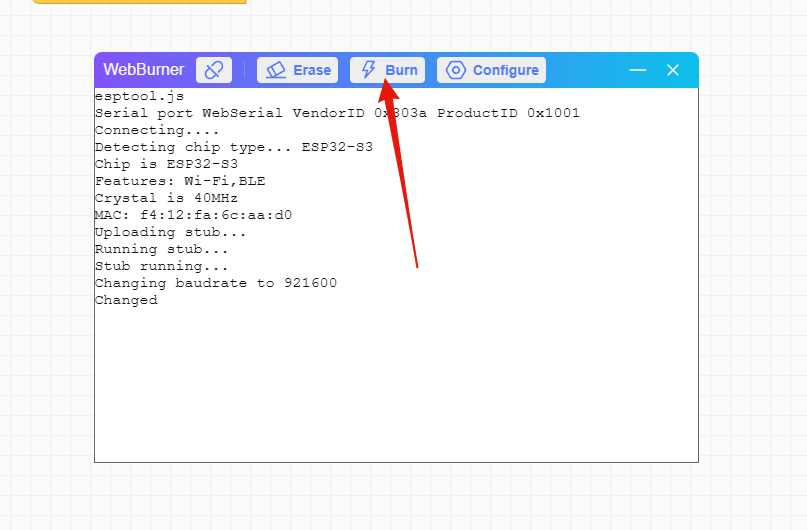Close the WebBurner panel
Image resolution: width=807 pixels, height=530 pixels.
tap(673, 70)
